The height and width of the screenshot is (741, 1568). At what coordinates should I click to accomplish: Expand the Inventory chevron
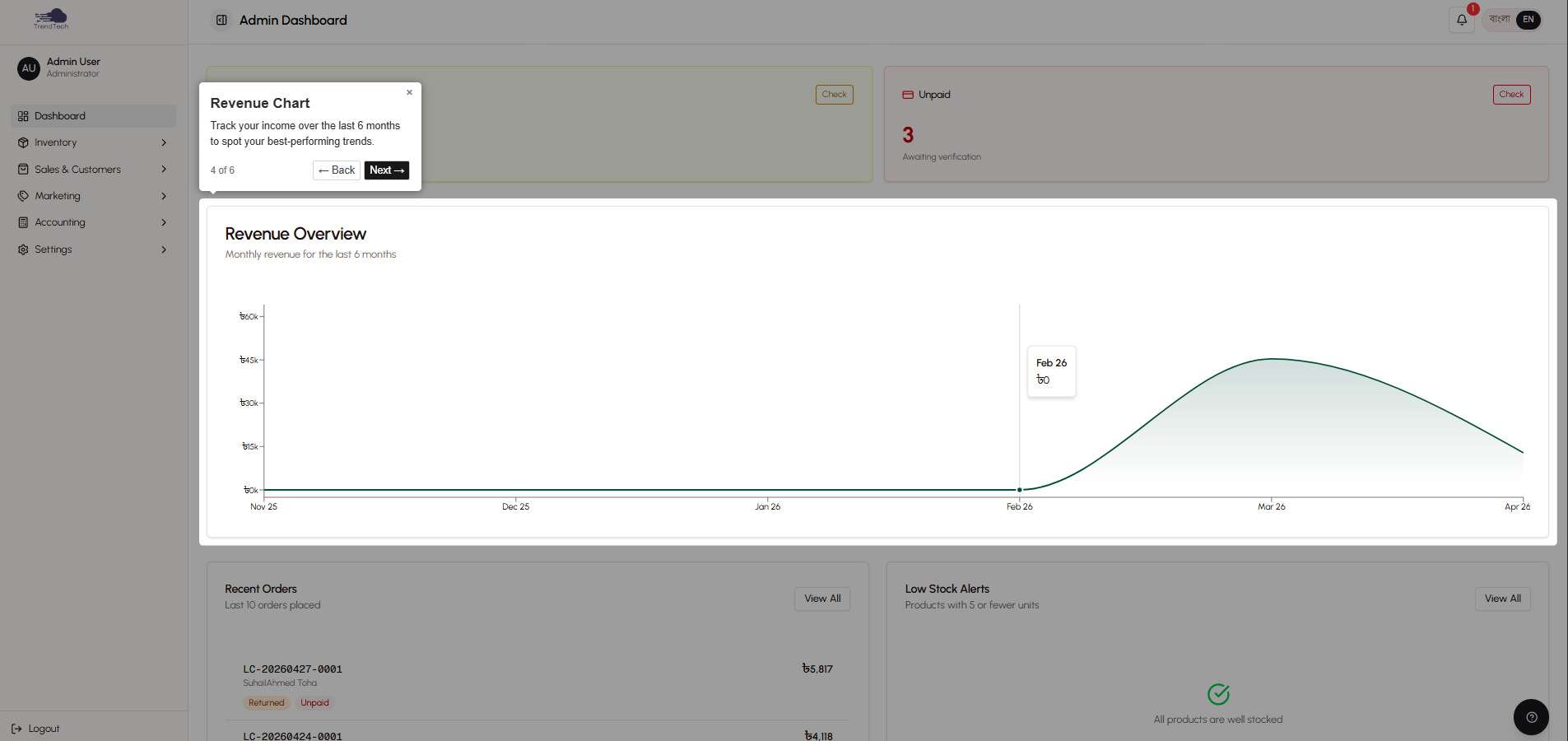coord(164,142)
